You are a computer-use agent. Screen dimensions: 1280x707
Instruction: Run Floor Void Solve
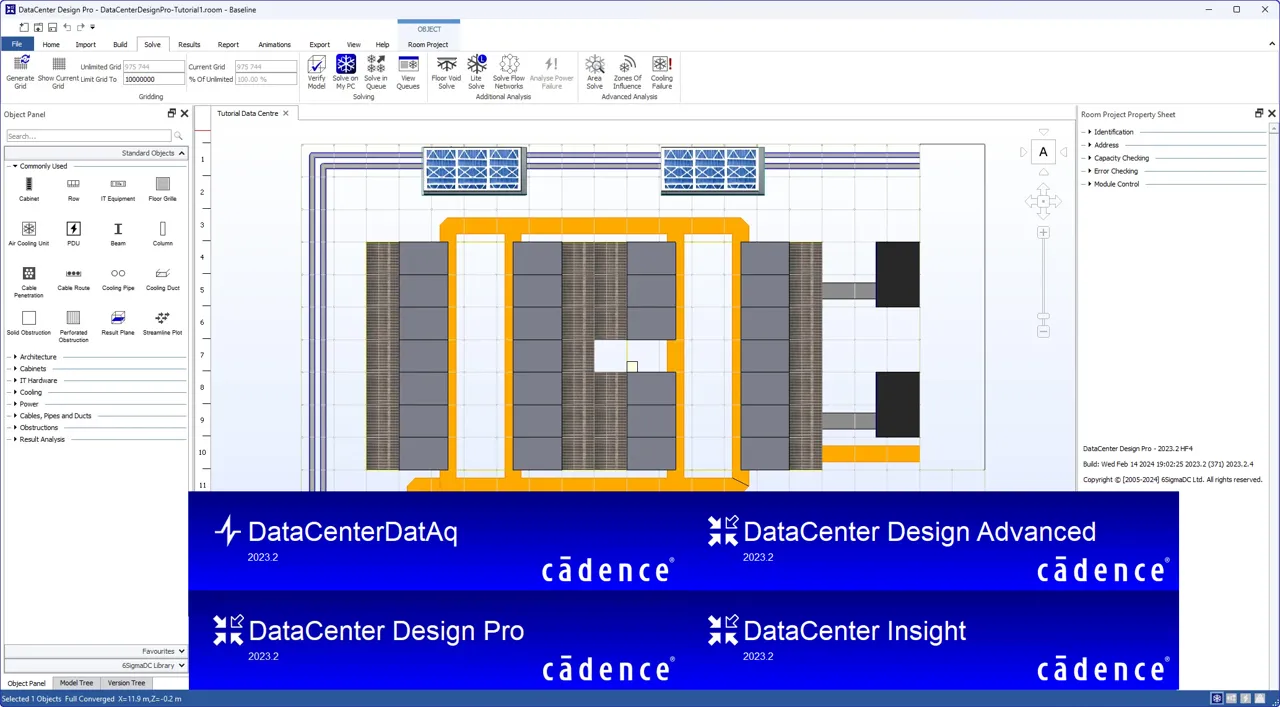tap(446, 73)
